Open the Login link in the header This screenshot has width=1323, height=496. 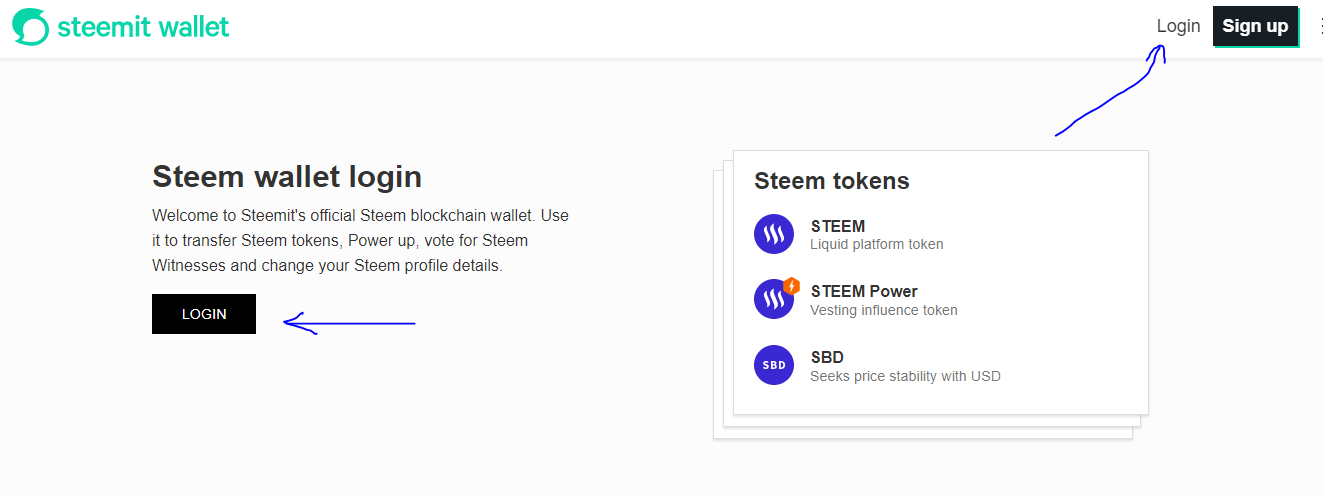pyautogui.click(x=1178, y=26)
